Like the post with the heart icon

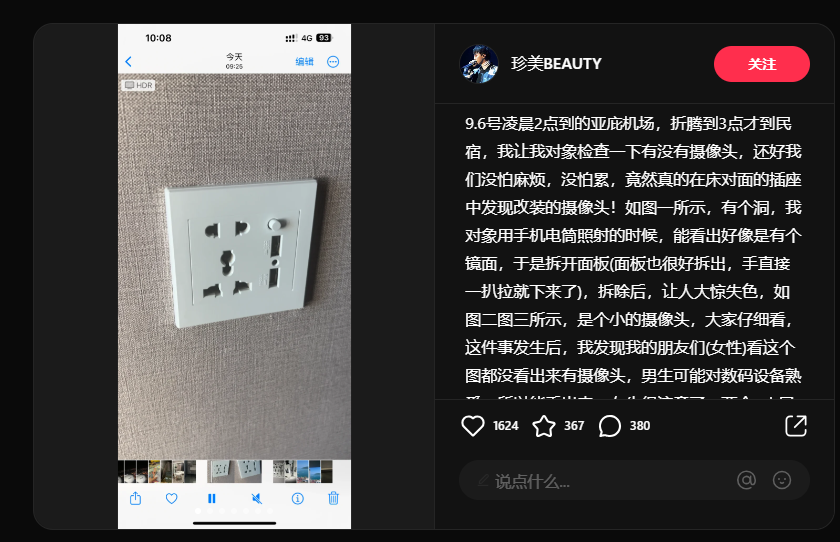472,426
